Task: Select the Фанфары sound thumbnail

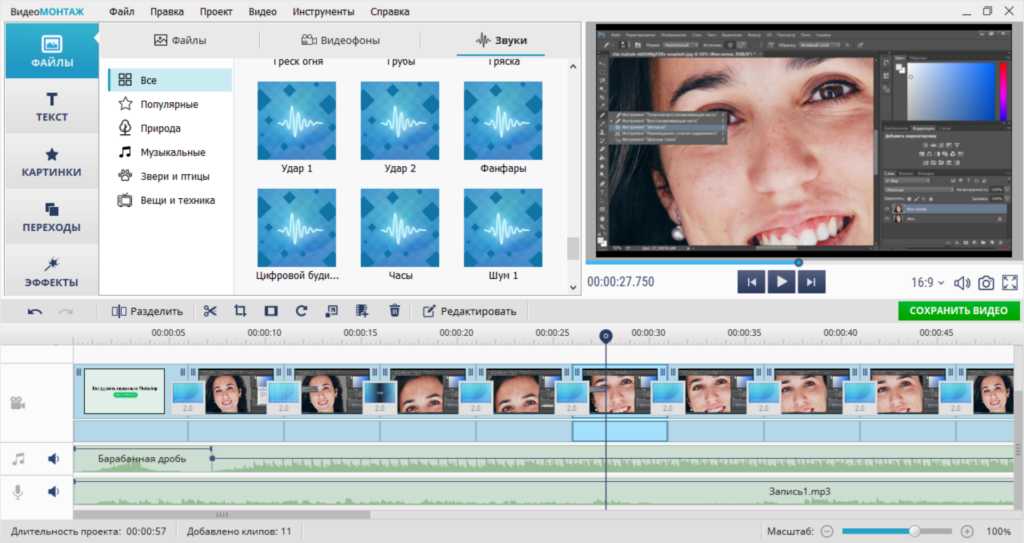Action: [503, 121]
